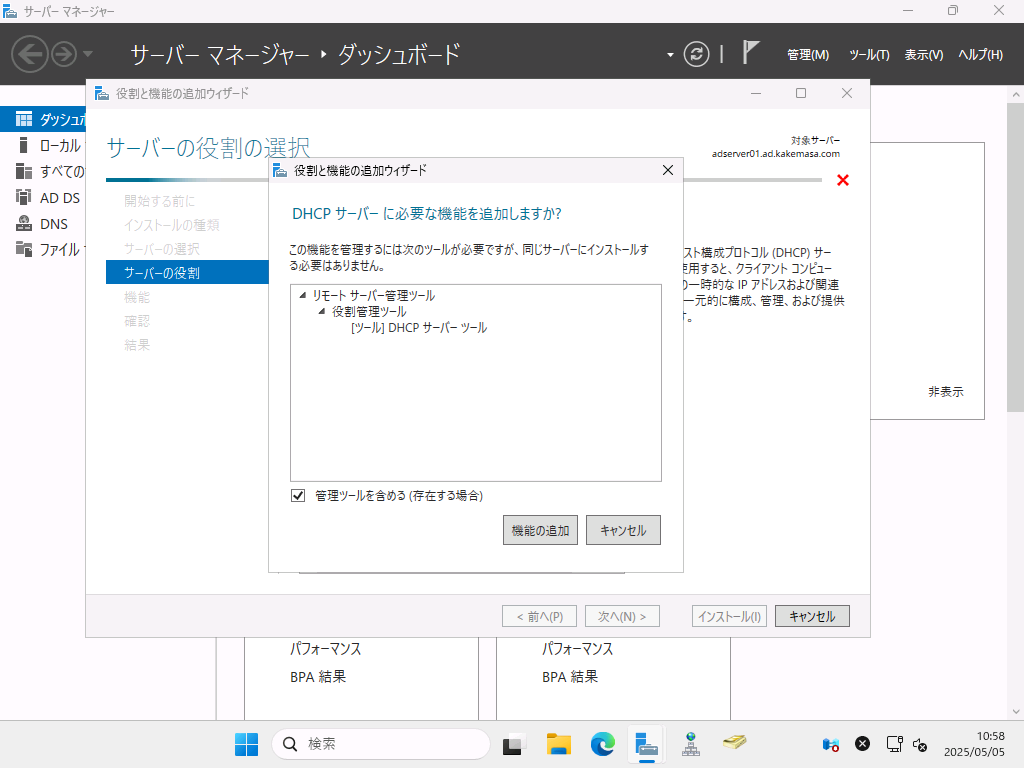Click the right パフォーマンス link on dashboard
This screenshot has width=1024, height=768.
coord(577,648)
